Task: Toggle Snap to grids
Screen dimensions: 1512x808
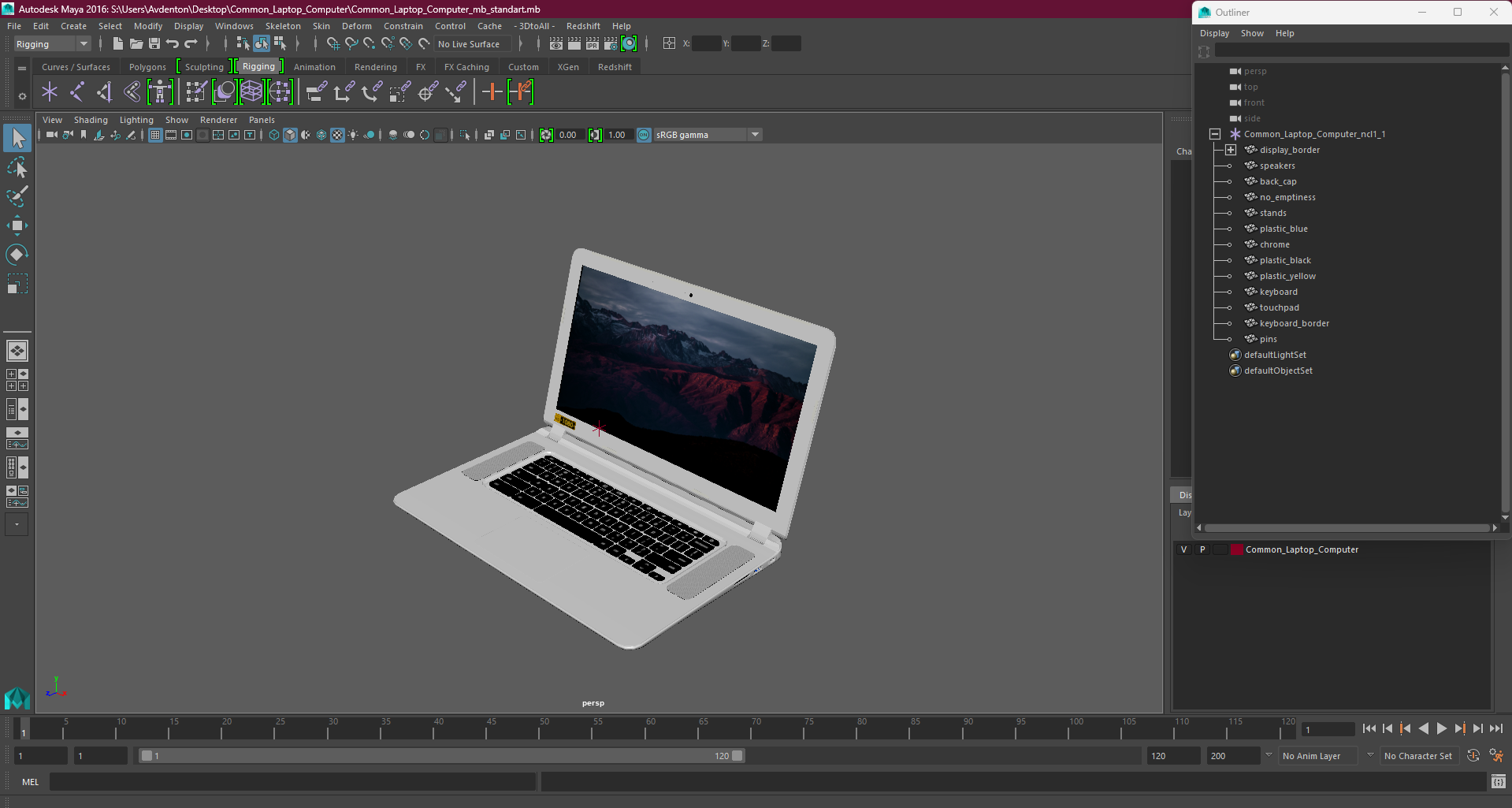Action: 333,44
